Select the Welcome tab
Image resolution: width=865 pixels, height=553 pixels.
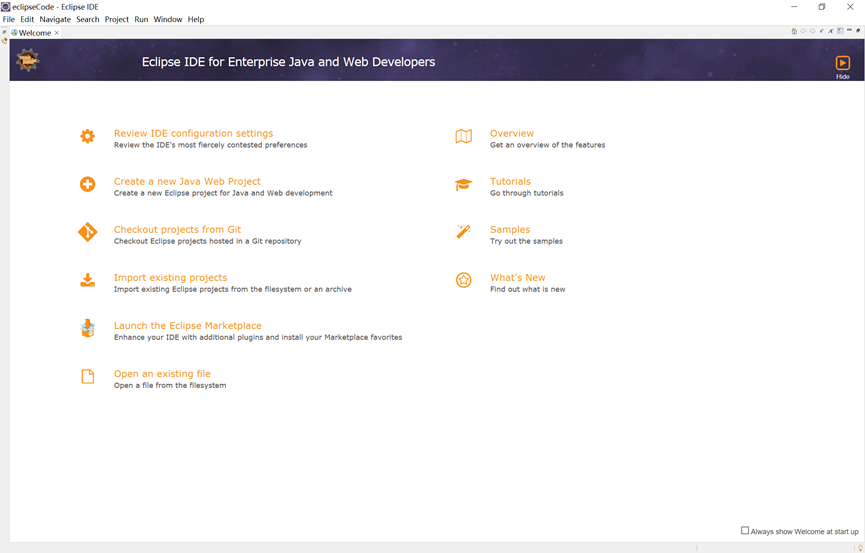(35, 33)
